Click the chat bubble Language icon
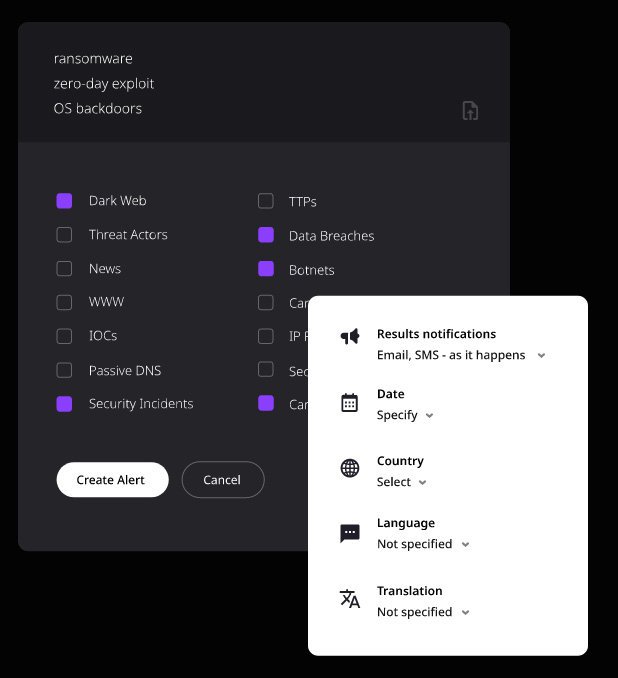The image size is (618, 678). point(350,533)
